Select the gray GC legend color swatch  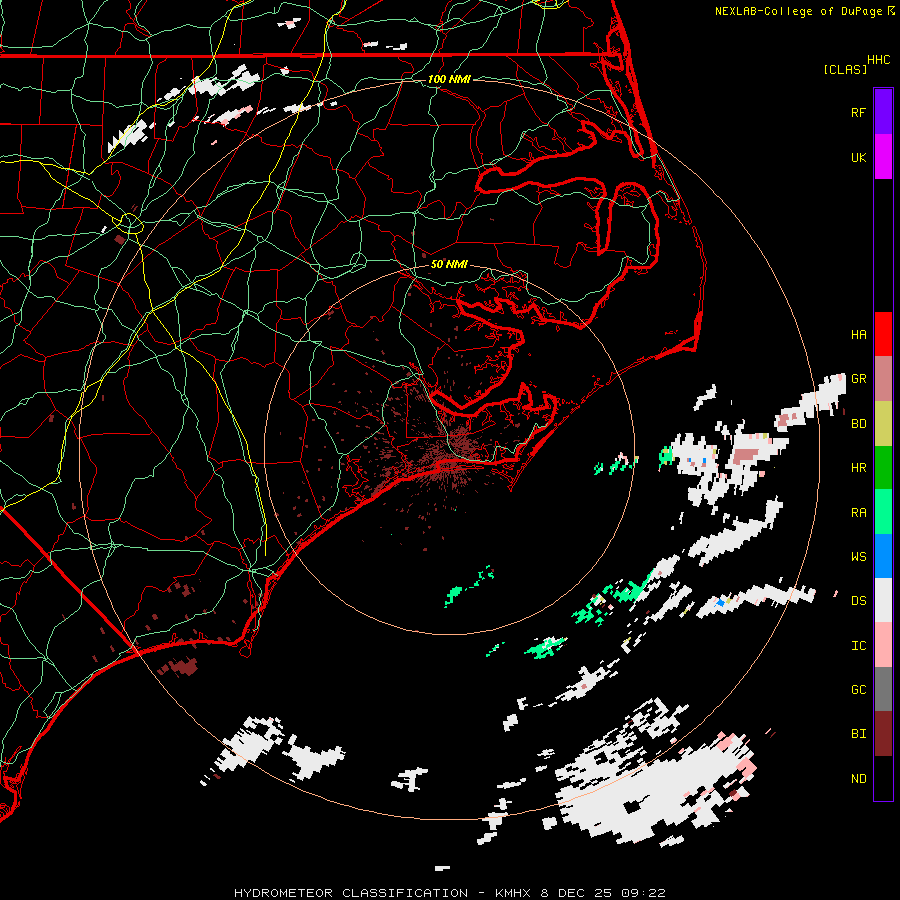883,689
